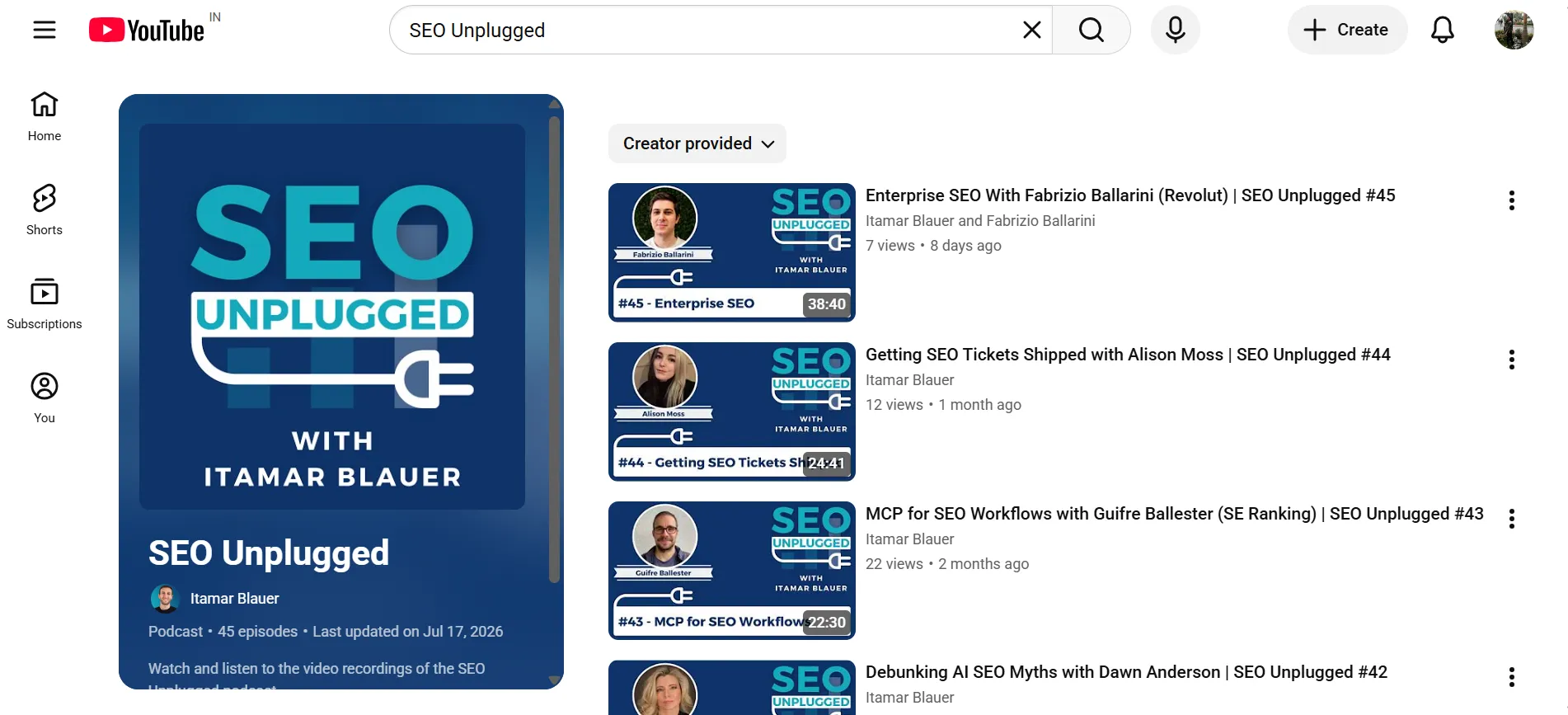Go to Home in sidebar
This screenshot has height=715, width=1568.
click(45, 116)
